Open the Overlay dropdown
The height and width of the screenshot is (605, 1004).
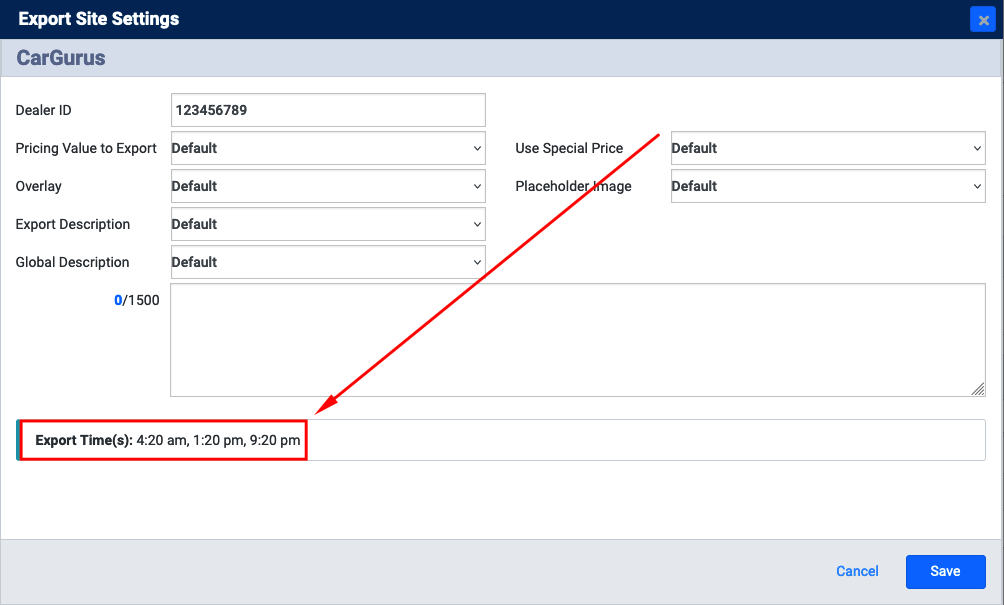coord(328,186)
